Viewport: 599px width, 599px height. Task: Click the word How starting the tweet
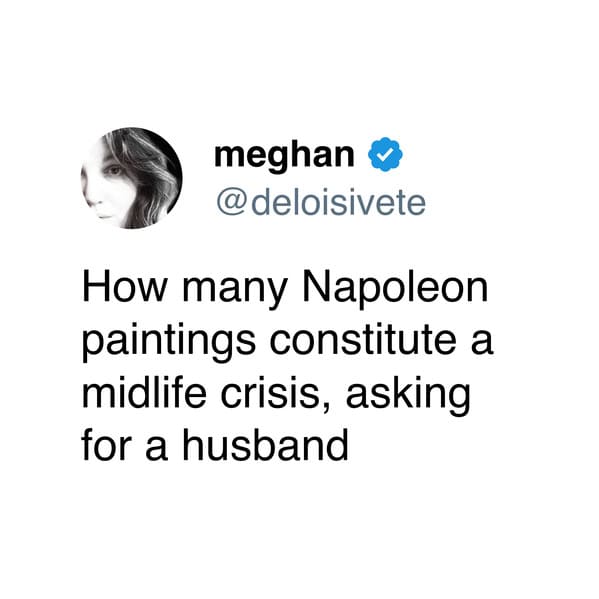point(125,287)
